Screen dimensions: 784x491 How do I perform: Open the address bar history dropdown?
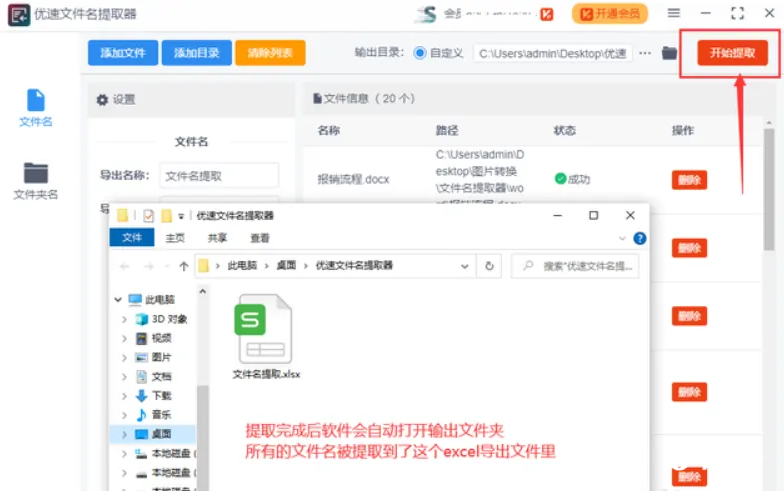(x=464, y=266)
